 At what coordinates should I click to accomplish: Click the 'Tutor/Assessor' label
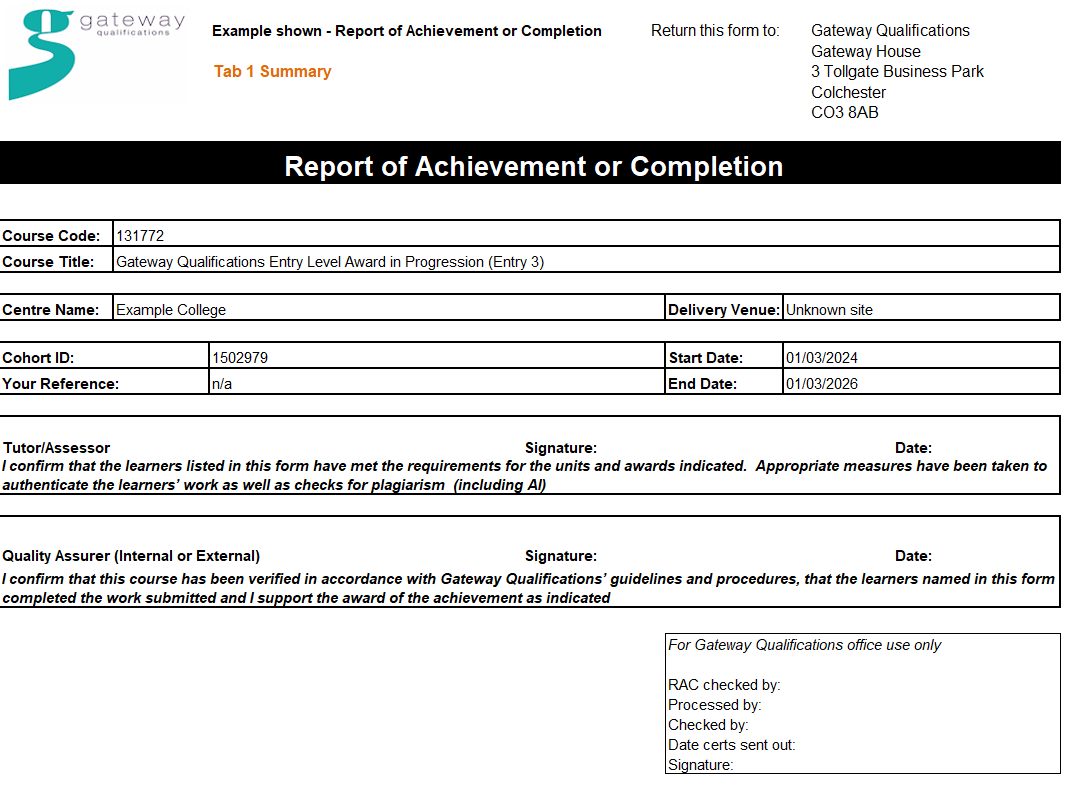(x=57, y=448)
